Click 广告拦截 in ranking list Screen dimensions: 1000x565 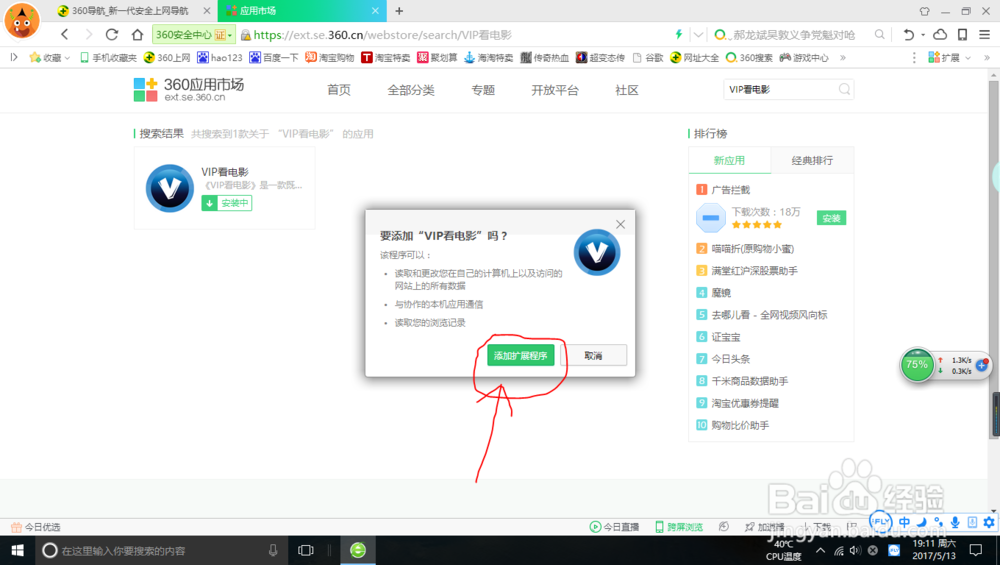pyautogui.click(x=730, y=189)
